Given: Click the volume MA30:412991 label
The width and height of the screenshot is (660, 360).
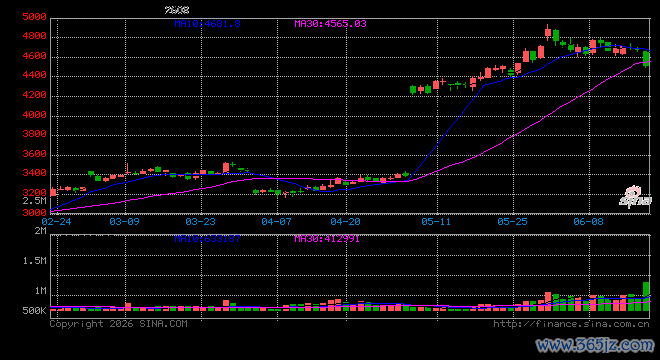Looking at the screenshot, I should tap(327, 239).
